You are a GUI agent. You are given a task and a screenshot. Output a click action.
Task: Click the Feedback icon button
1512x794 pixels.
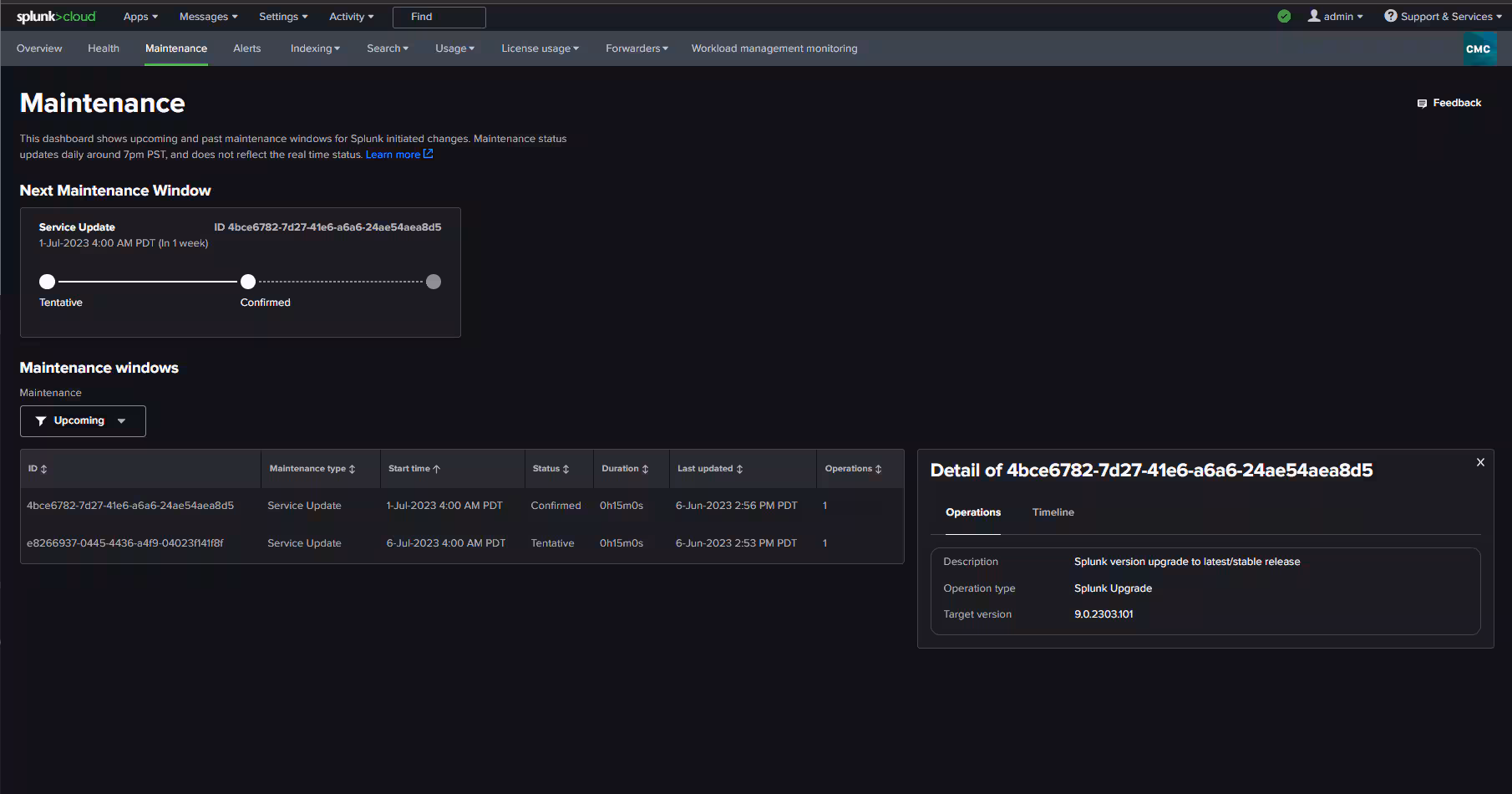tap(1422, 104)
